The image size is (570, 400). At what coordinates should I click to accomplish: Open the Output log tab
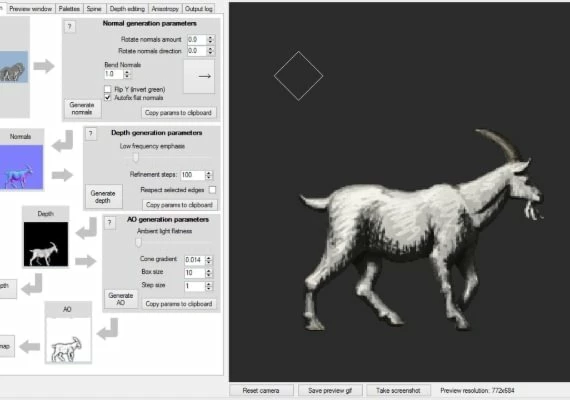[198, 9]
